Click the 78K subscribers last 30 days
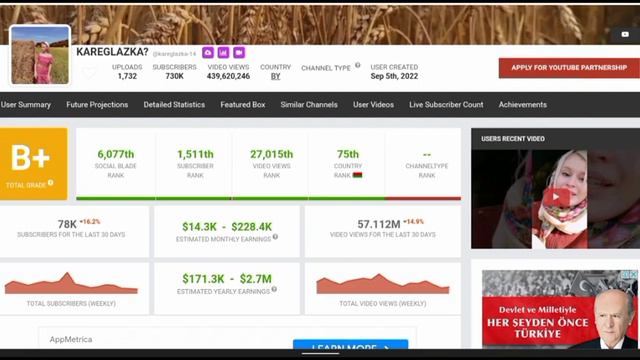 click(x=67, y=224)
